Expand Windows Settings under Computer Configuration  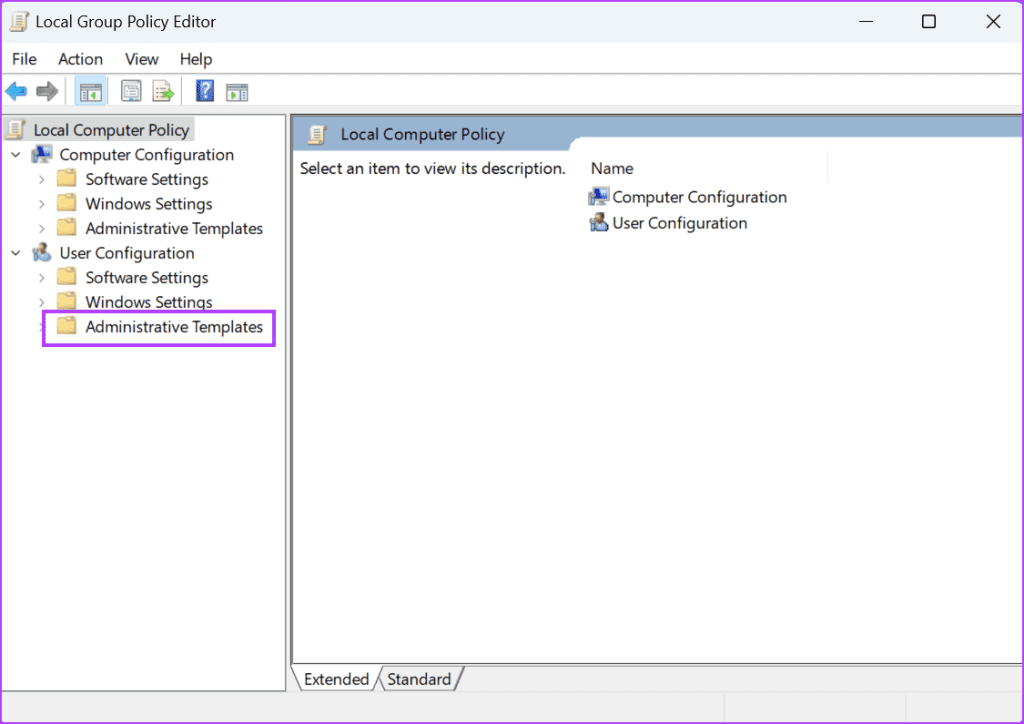[42, 204]
